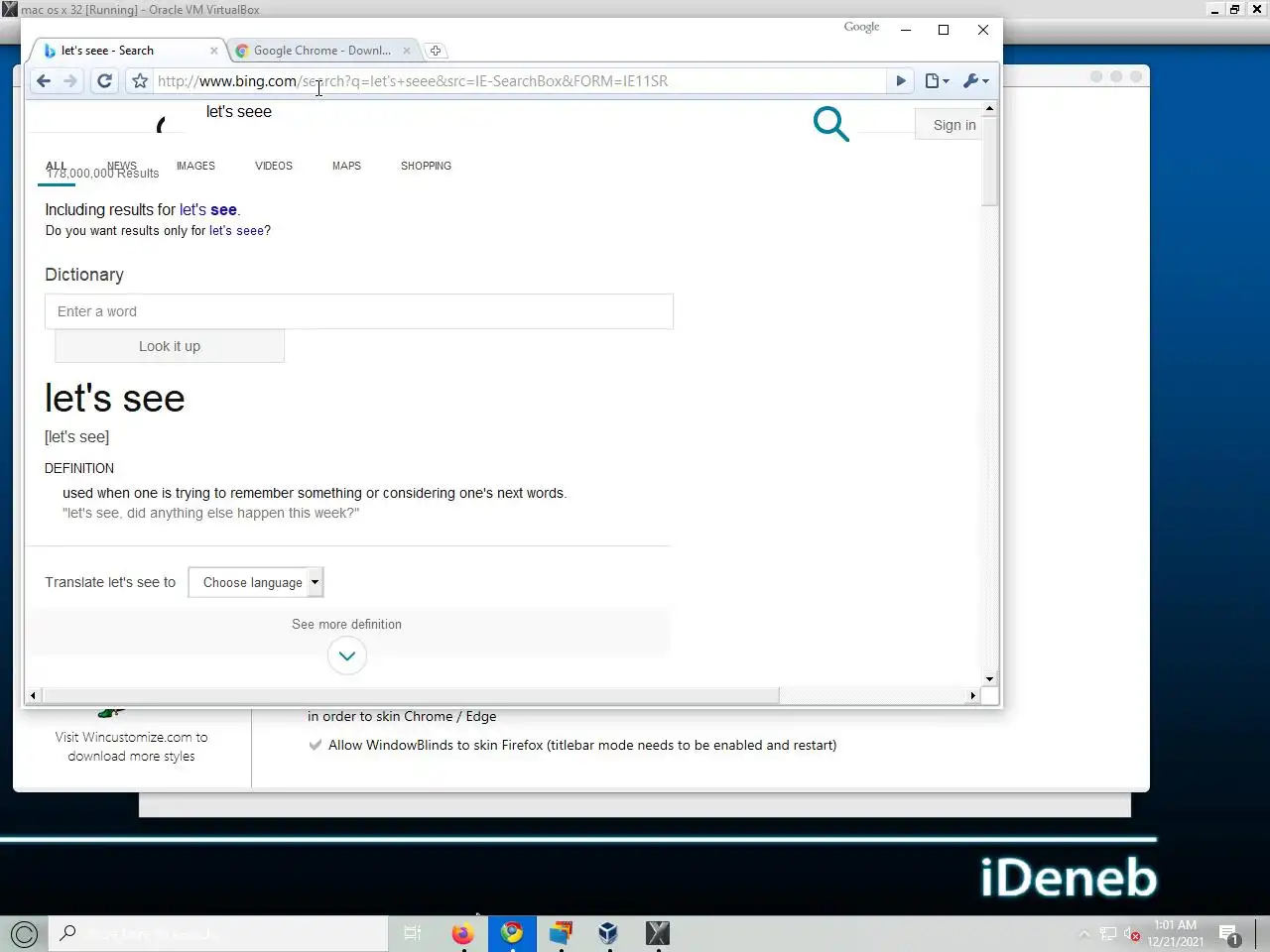Viewport: 1270px width, 952px height.
Task: Open the Choose language dropdown
Action: pos(256,583)
